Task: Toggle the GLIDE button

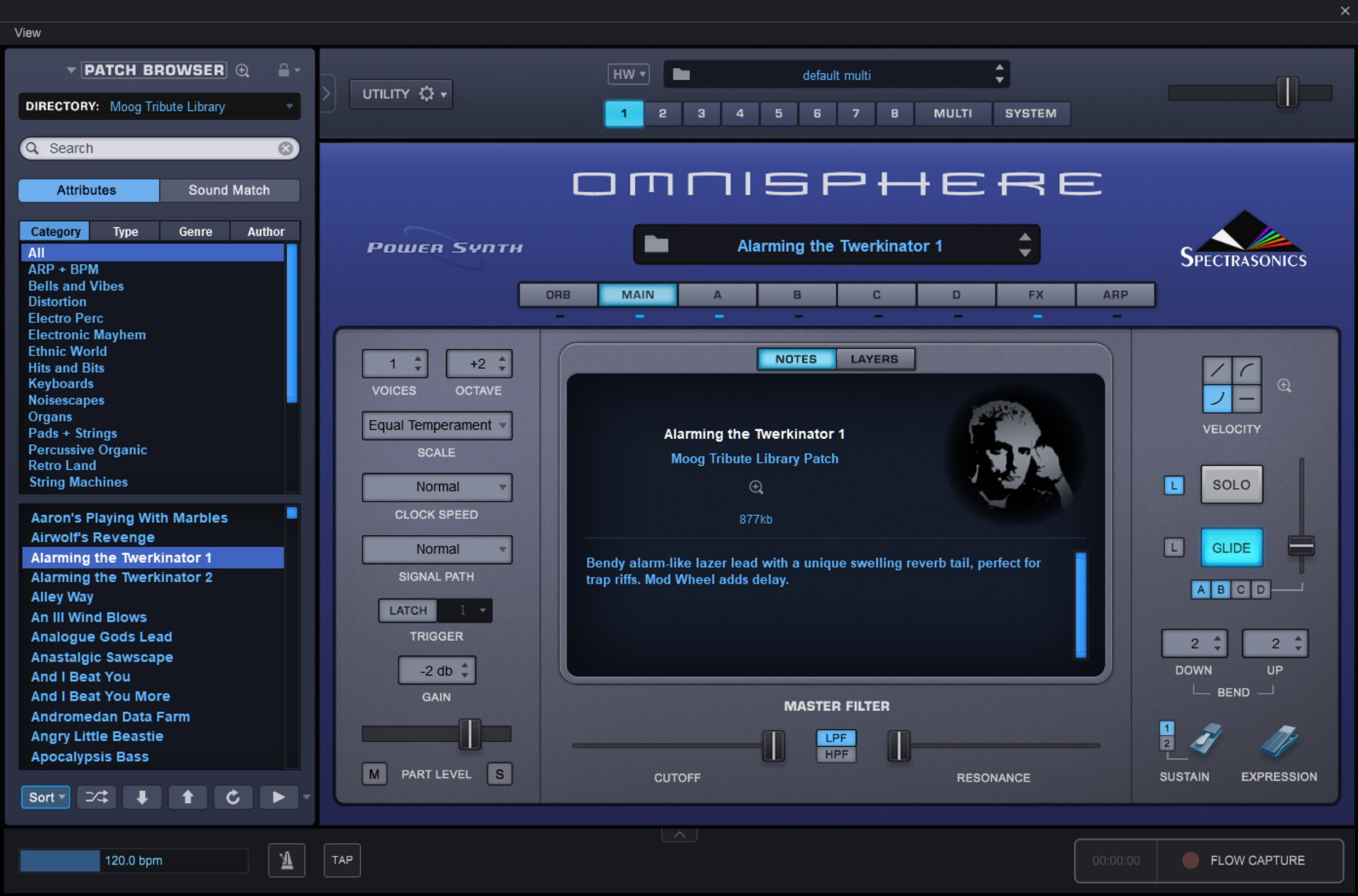Action: coord(1231,547)
